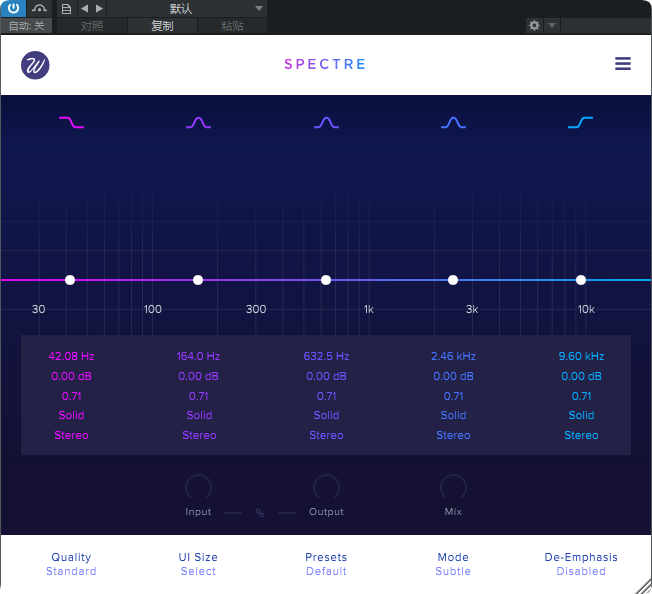Toggle the De-Emphasis Disabled option
Screen dimensions: 652x594
[581, 564]
